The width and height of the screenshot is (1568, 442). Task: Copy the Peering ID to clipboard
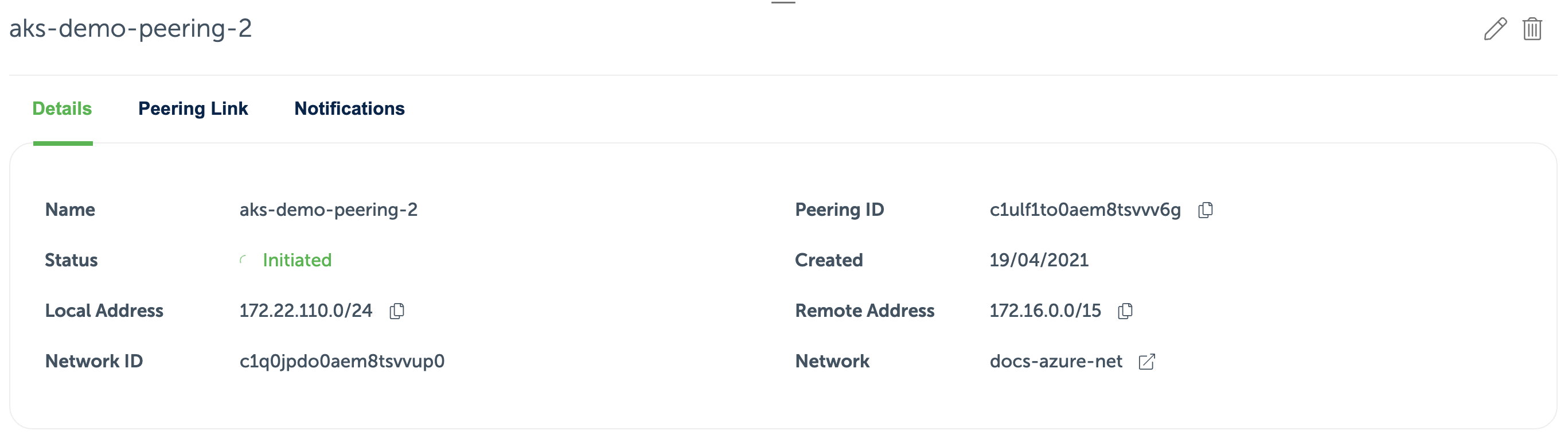1205,210
